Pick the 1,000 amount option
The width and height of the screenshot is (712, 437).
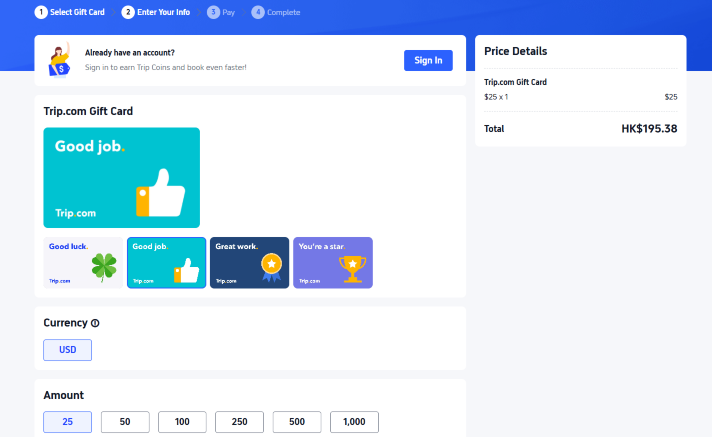point(354,422)
